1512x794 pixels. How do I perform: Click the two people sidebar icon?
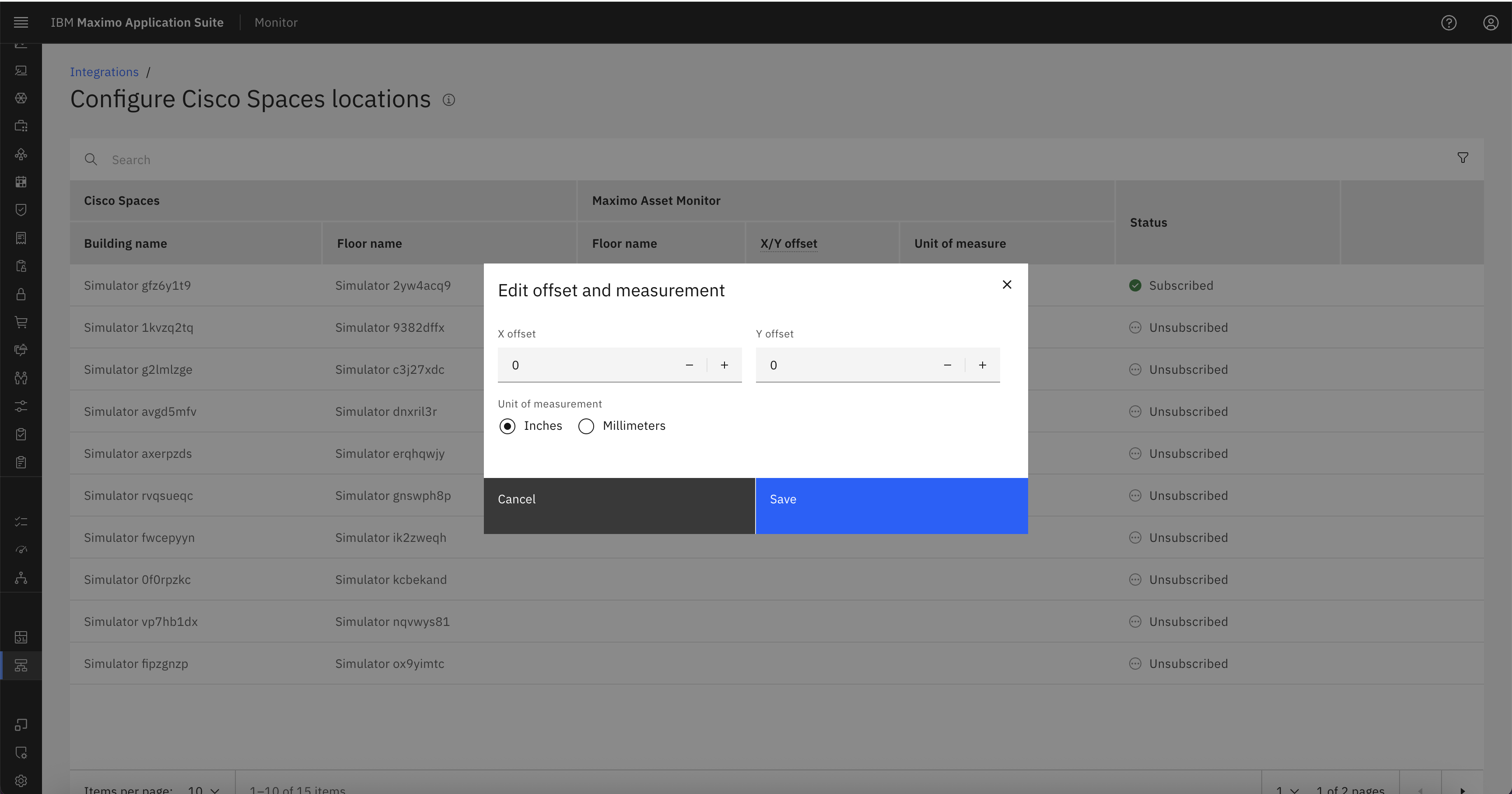[x=21, y=378]
